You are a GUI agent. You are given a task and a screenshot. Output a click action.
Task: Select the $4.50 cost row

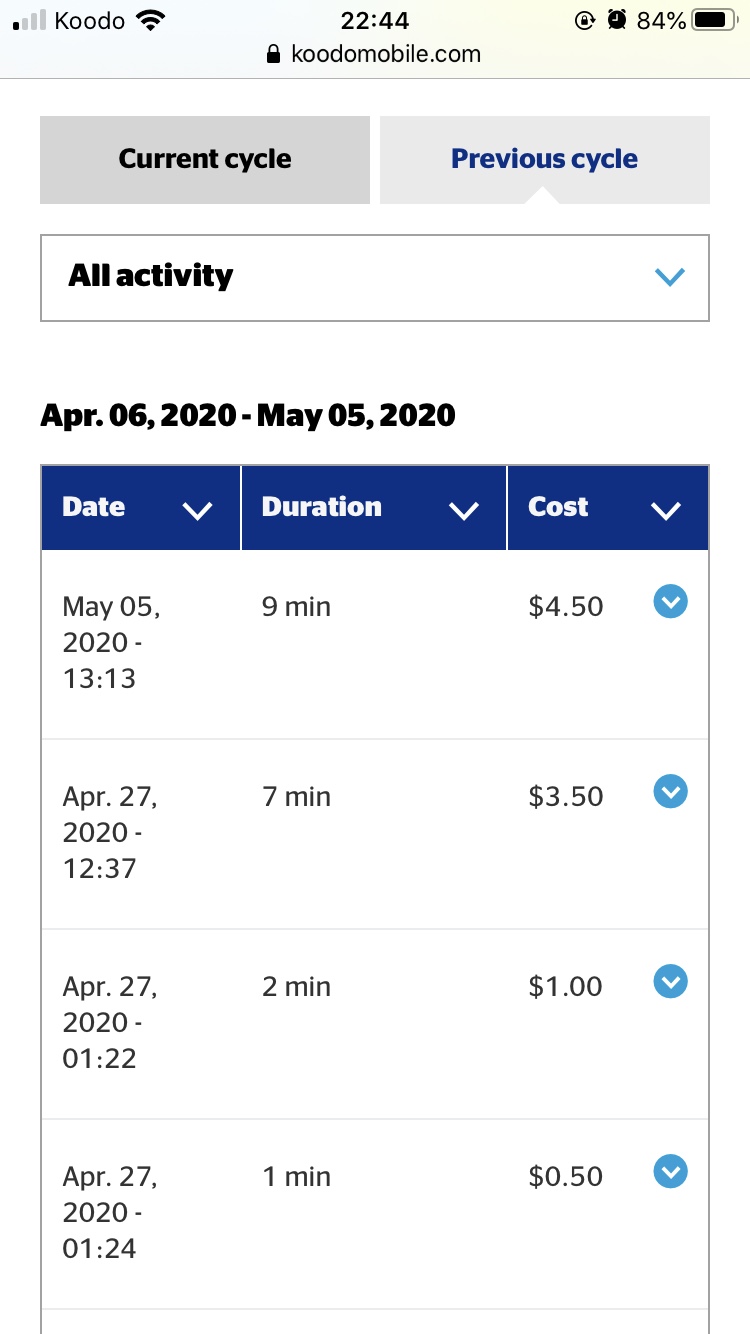pyautogui.click(x=375, y=645)
